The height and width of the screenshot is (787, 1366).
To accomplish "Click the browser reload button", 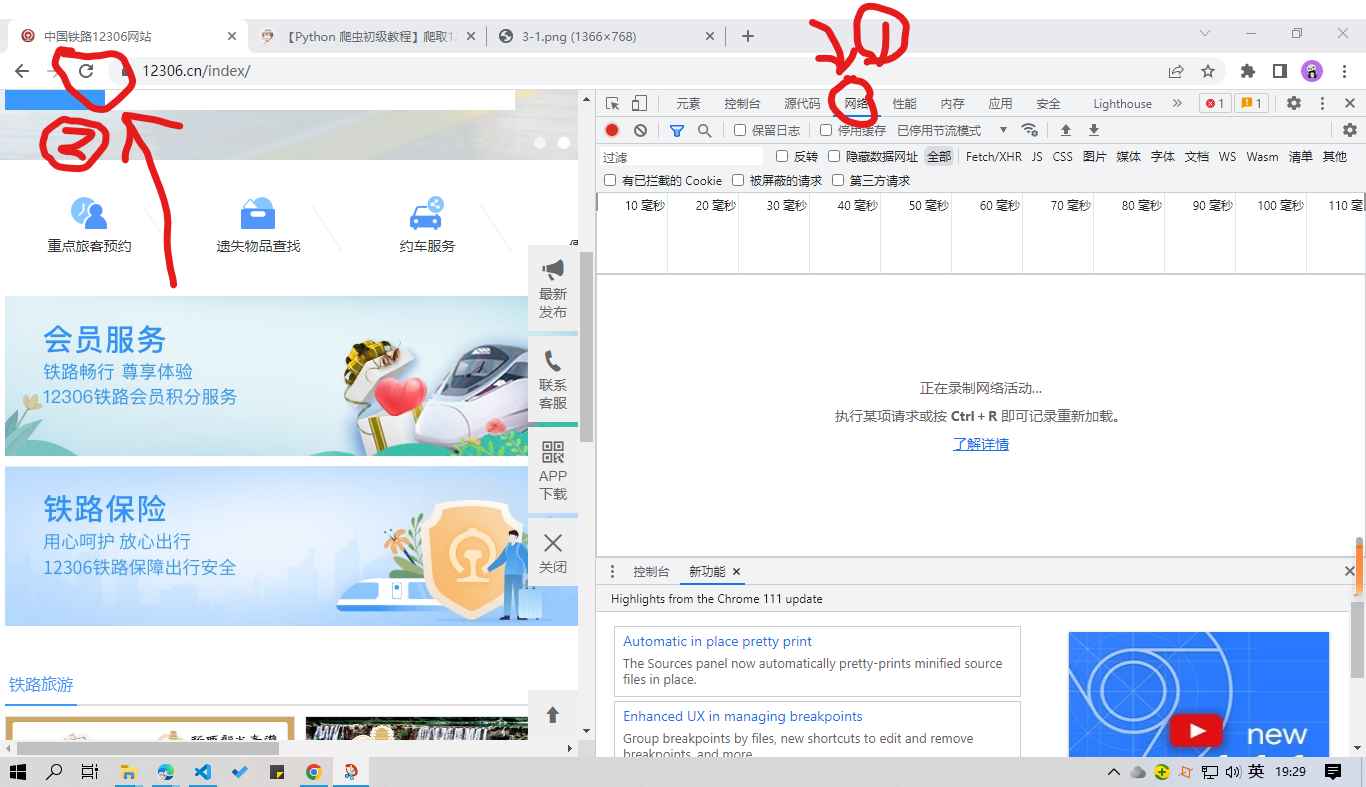I will coord(86,71).
